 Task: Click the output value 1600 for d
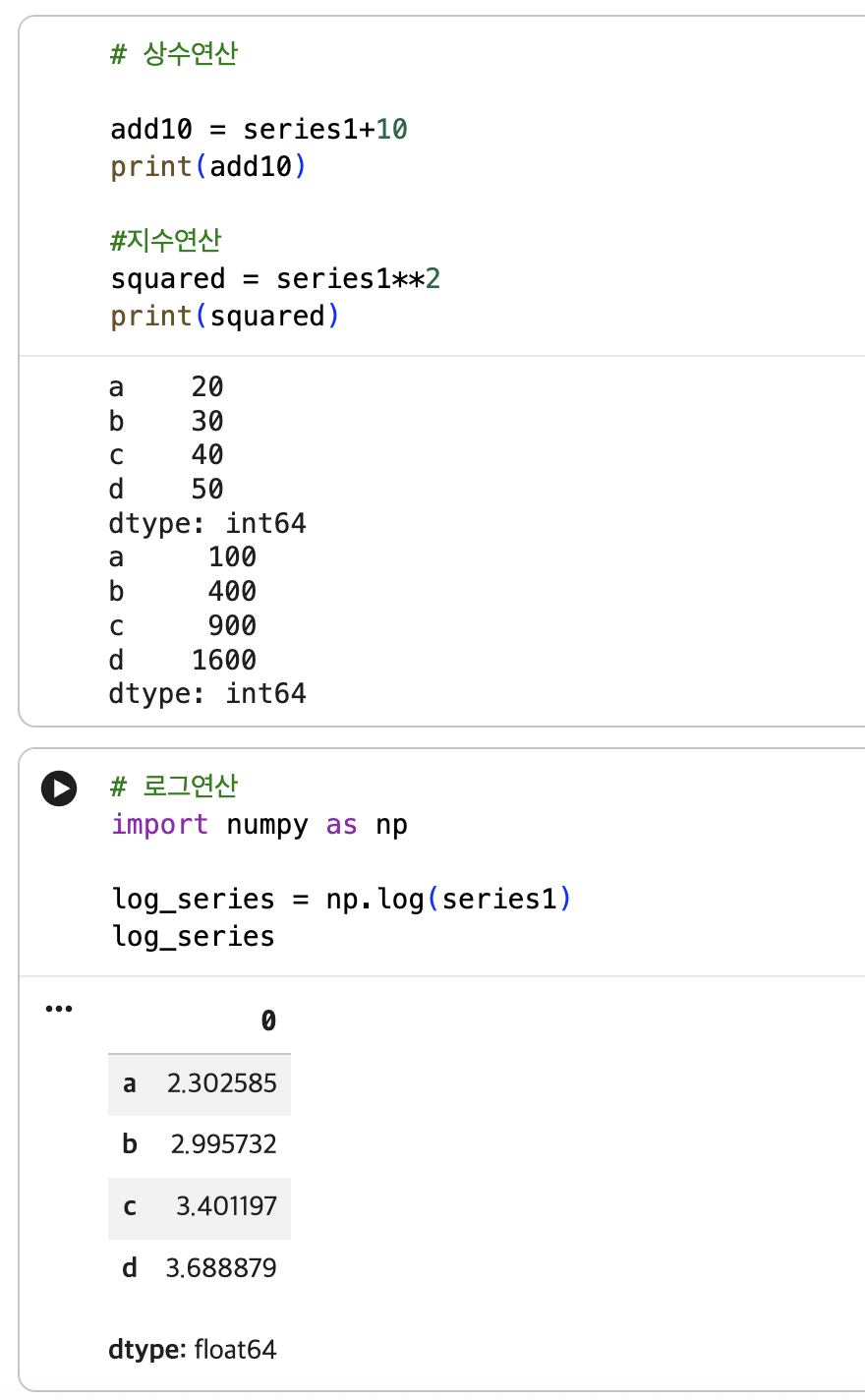tap(224, 660)
